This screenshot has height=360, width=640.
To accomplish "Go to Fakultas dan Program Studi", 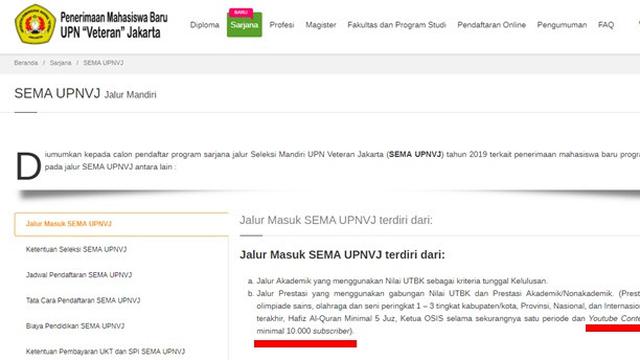I will click(397, 25).
